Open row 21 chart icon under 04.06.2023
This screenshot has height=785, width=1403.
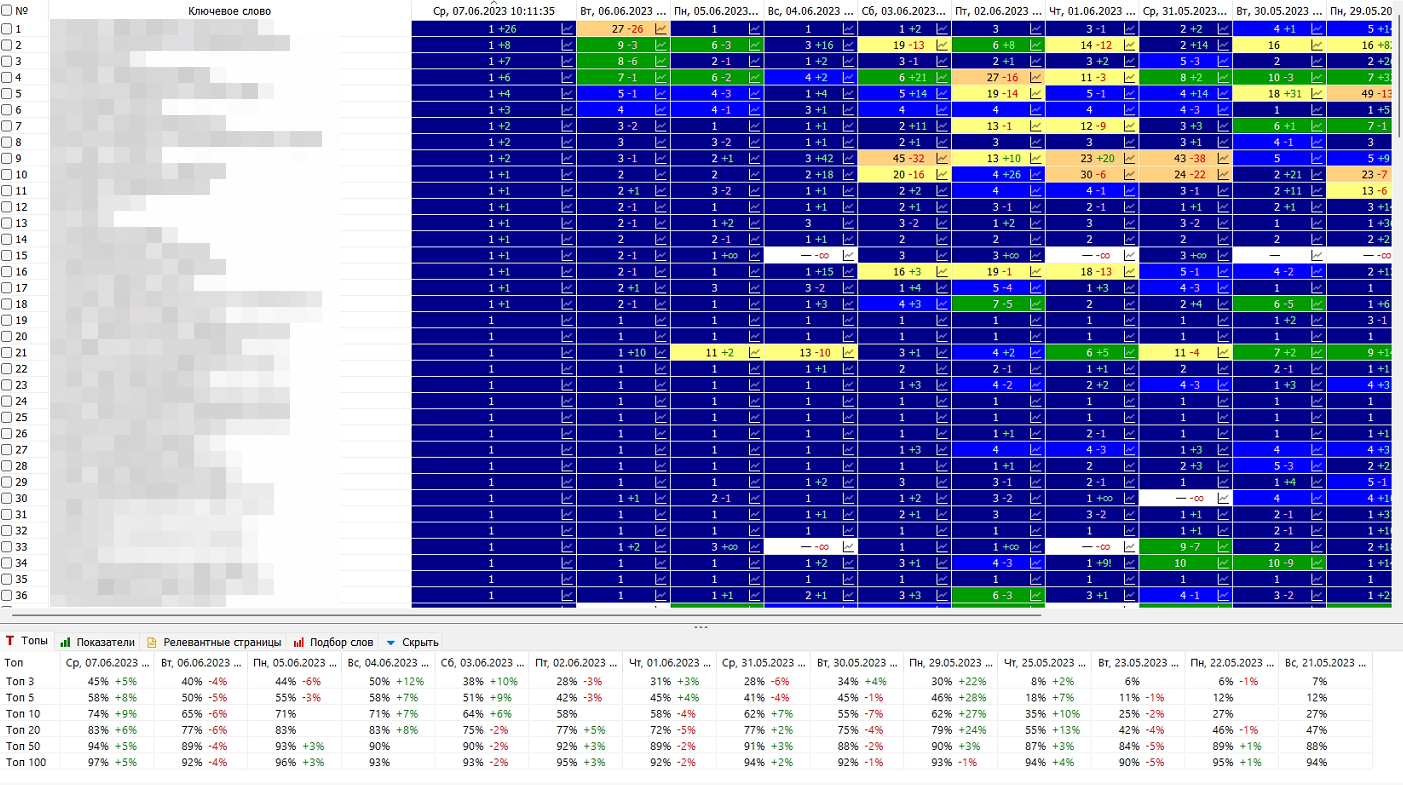(x=849, y=352)
